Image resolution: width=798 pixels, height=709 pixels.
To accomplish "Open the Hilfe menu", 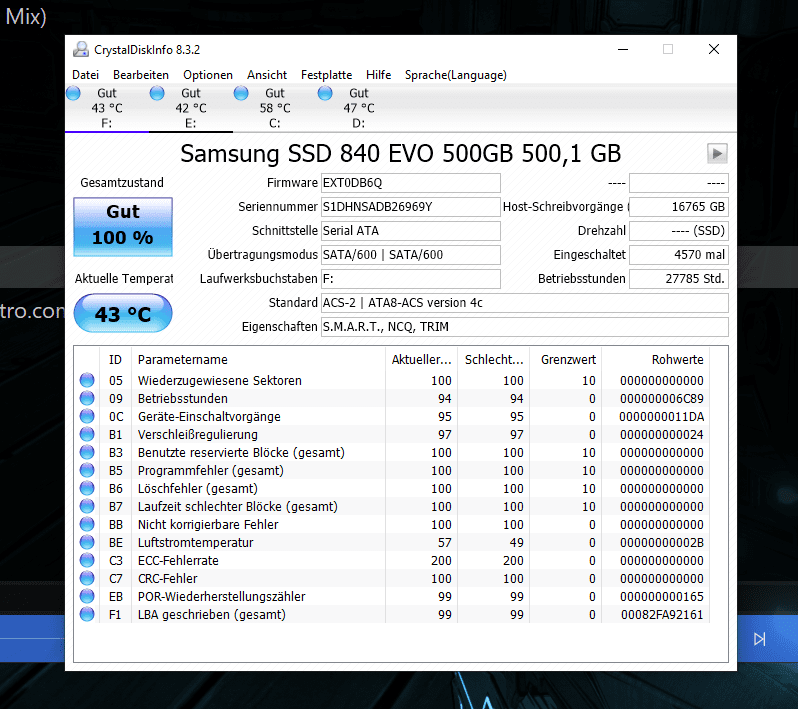I will coord(378,75).
